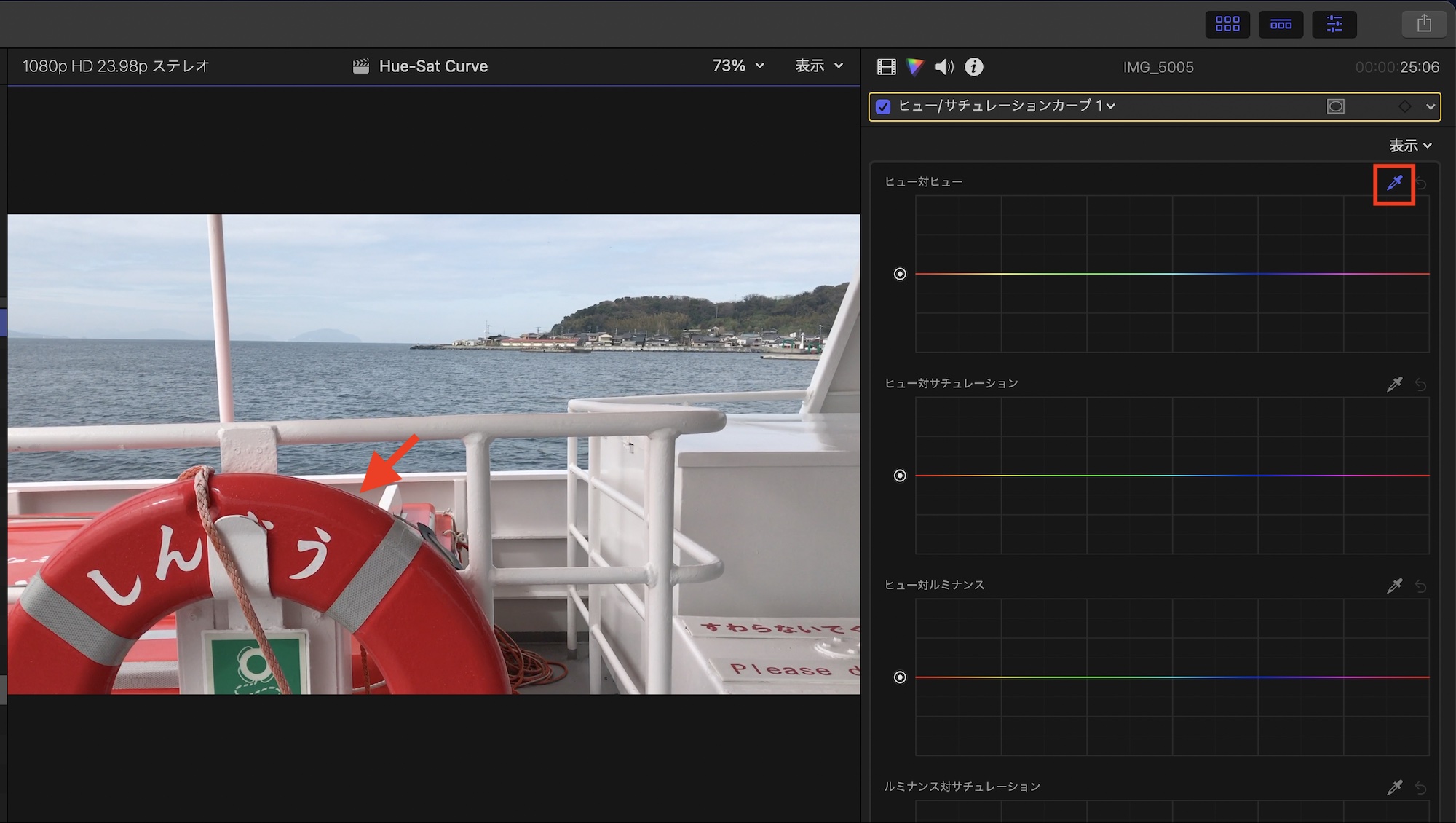Open the Audio inspector speaker icon

point(944,67)
